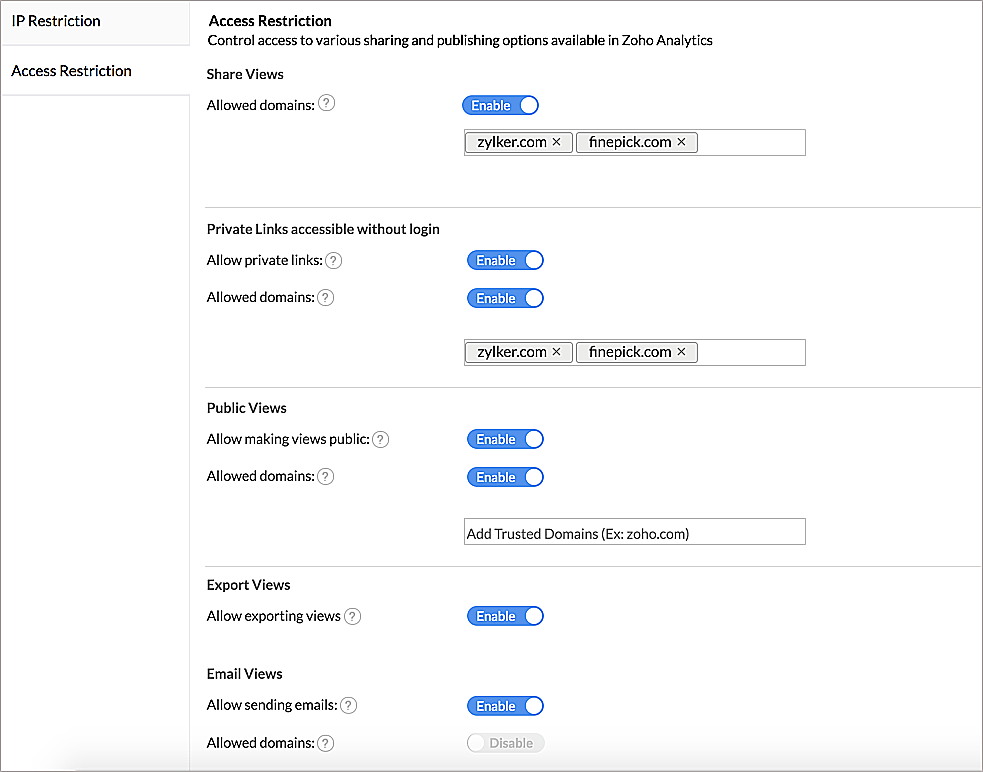Click help icon for Email Views Allowed domains

point(325,743)
